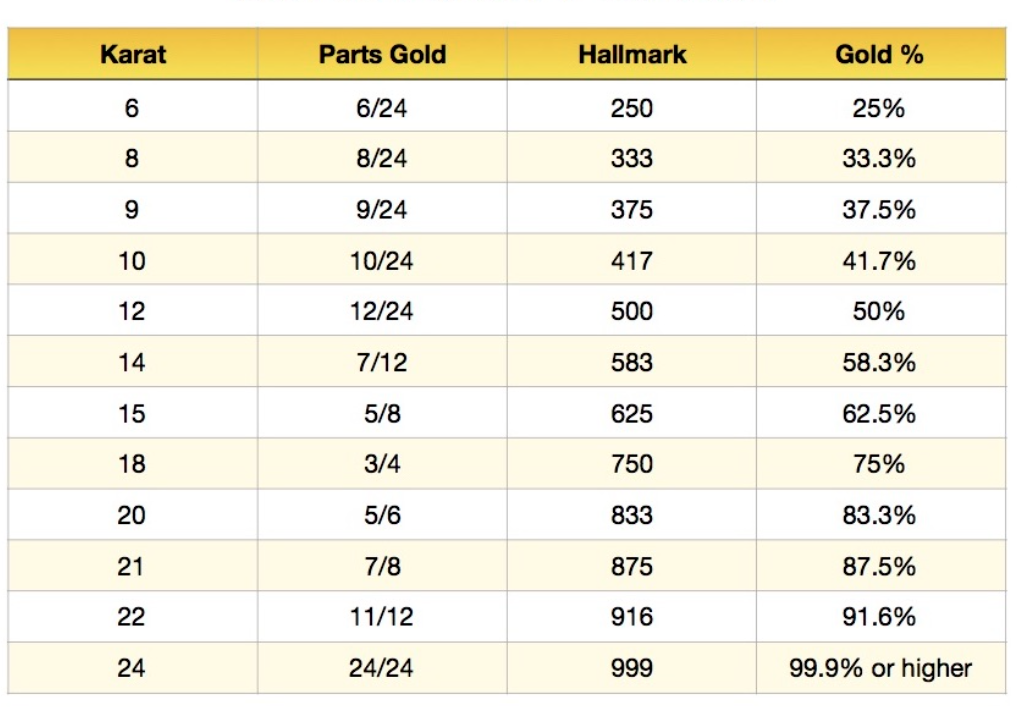This screenshot has height=728, width=1034.
Task: Click the 12/24 parts gold cell
Action: (382, 311)
